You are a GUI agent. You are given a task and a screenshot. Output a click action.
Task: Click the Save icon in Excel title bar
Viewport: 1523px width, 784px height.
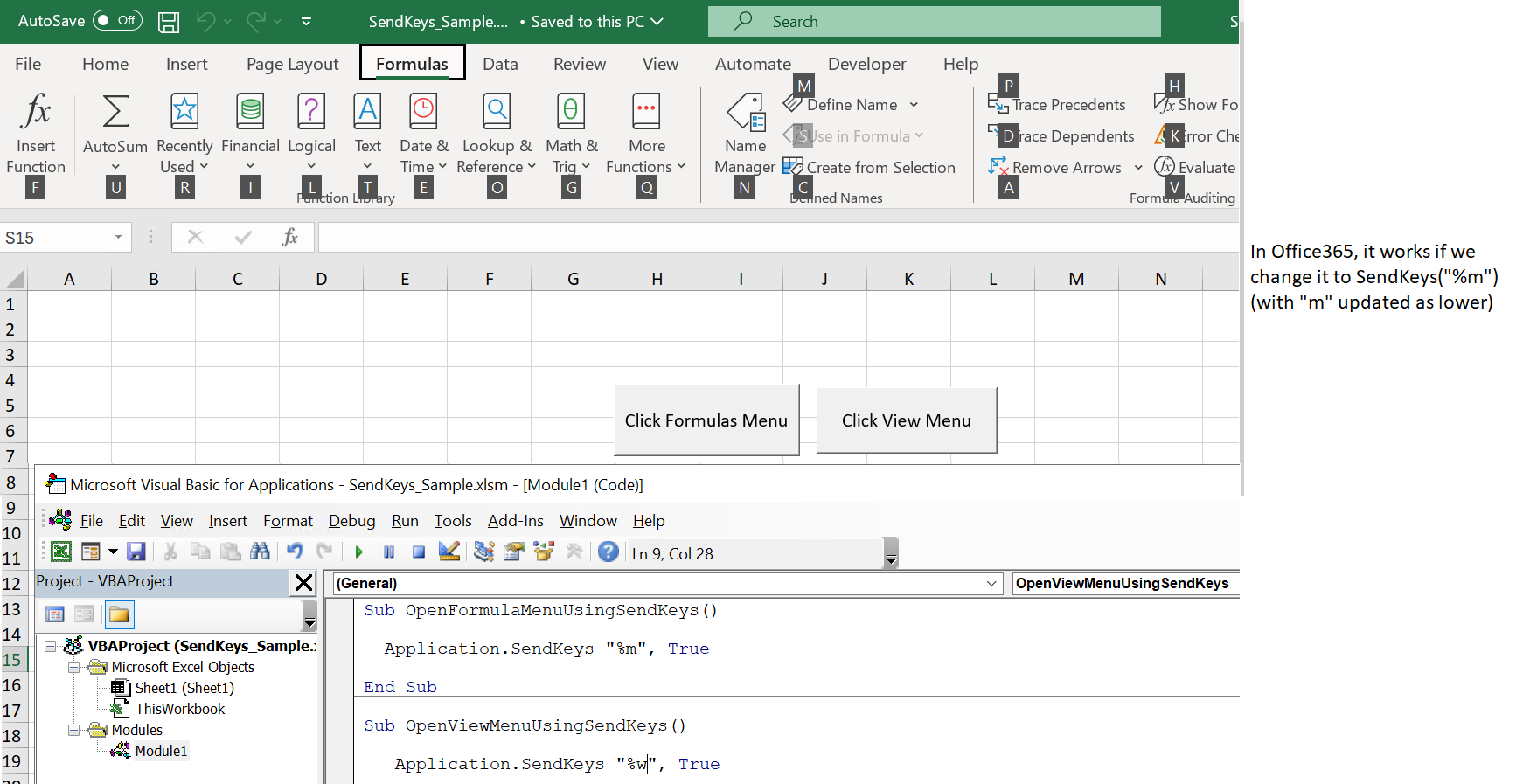click(169, 22)
